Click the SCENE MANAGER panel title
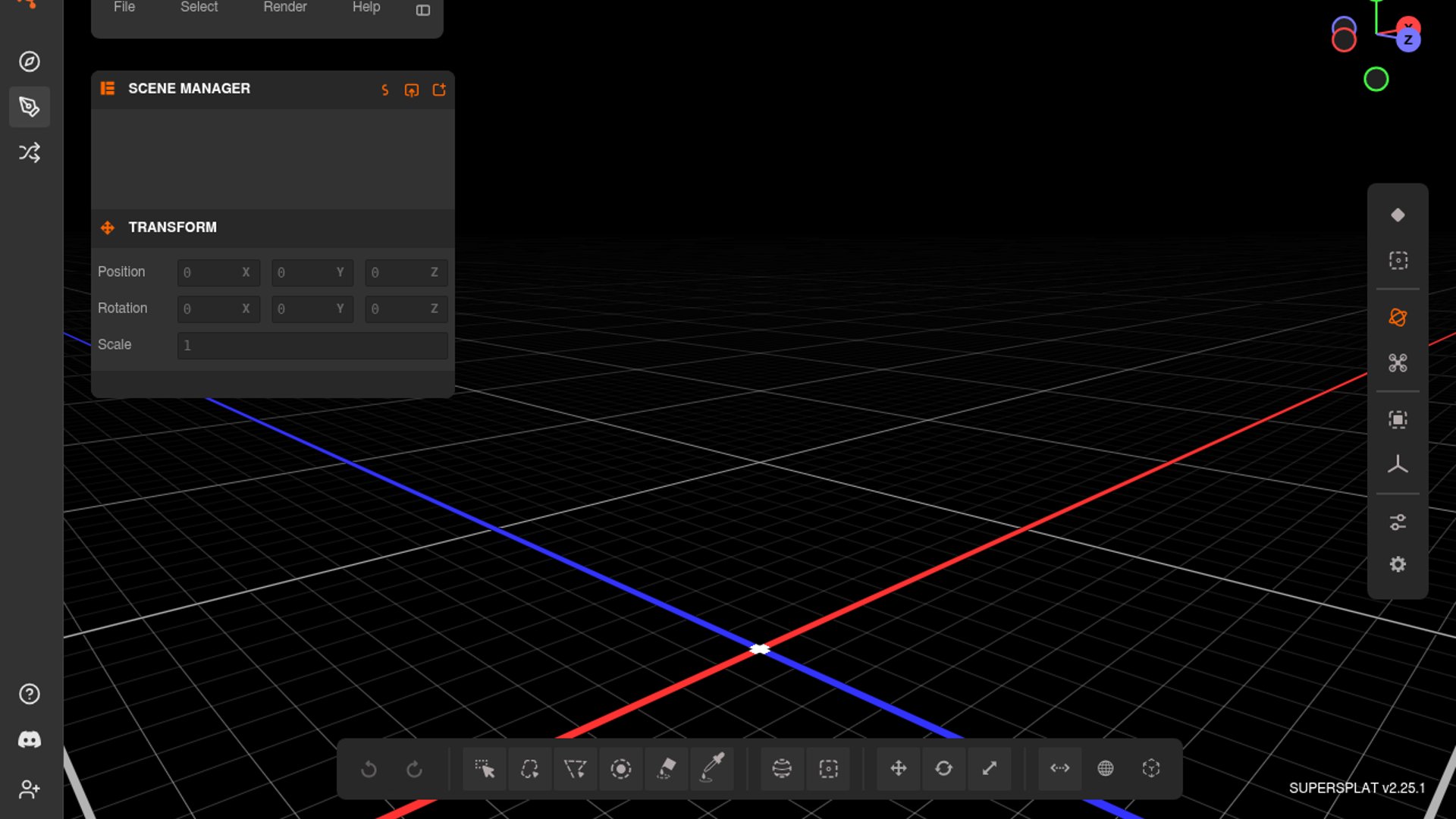The width and height of the screenshot is (1456, 819). click(189, 89)
